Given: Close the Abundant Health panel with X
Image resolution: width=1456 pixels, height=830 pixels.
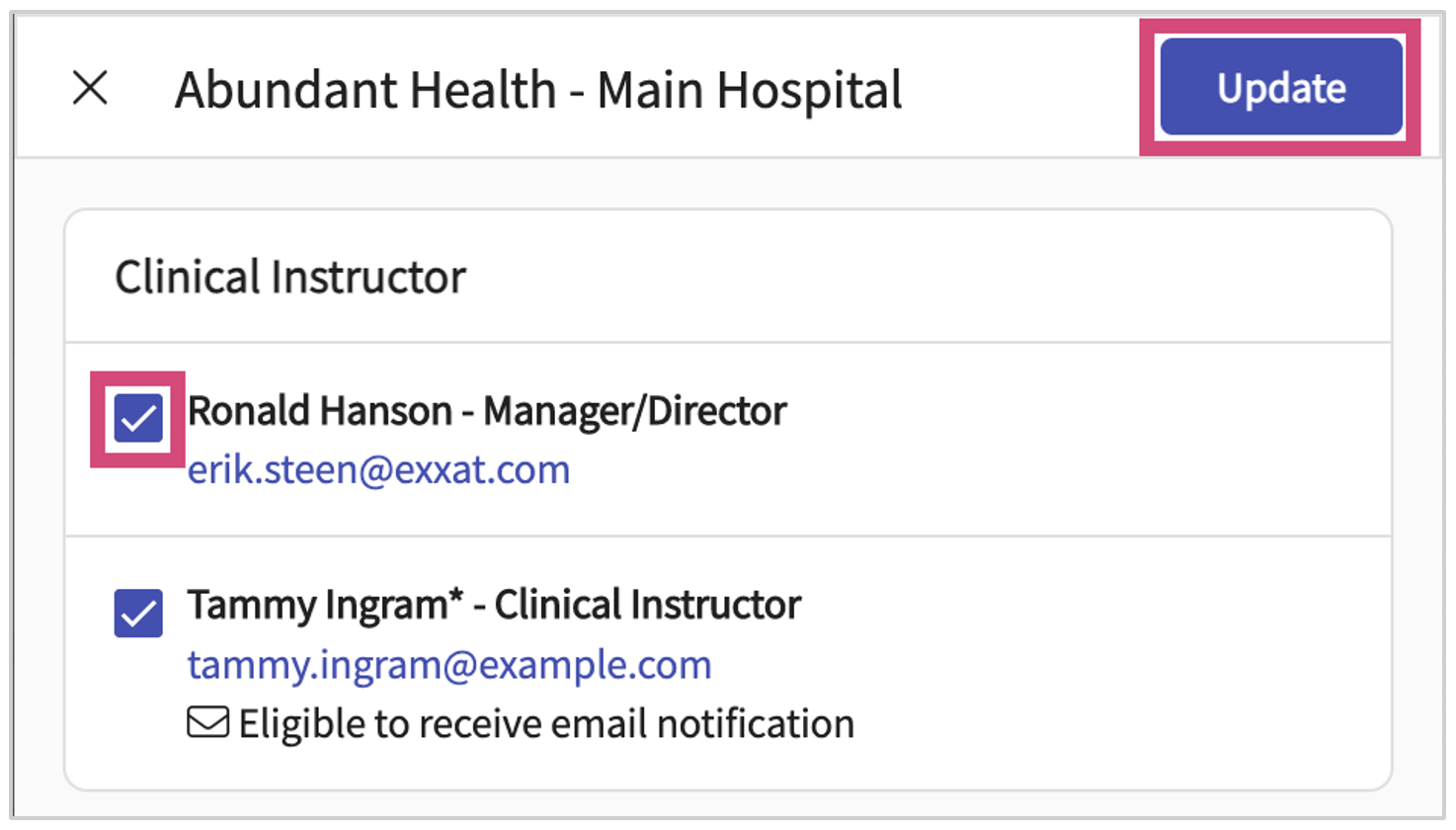Looking at the screenshot, I should point(90,88).
